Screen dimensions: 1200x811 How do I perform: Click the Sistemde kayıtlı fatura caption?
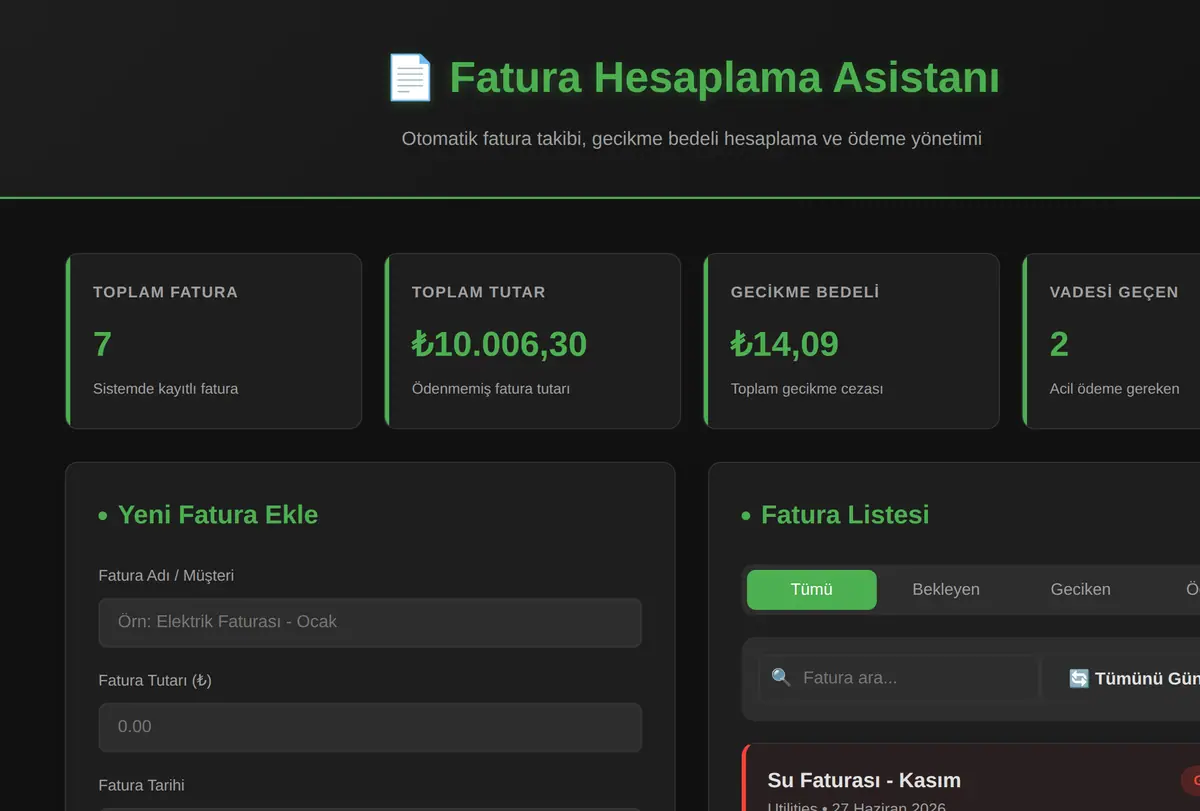166,389
